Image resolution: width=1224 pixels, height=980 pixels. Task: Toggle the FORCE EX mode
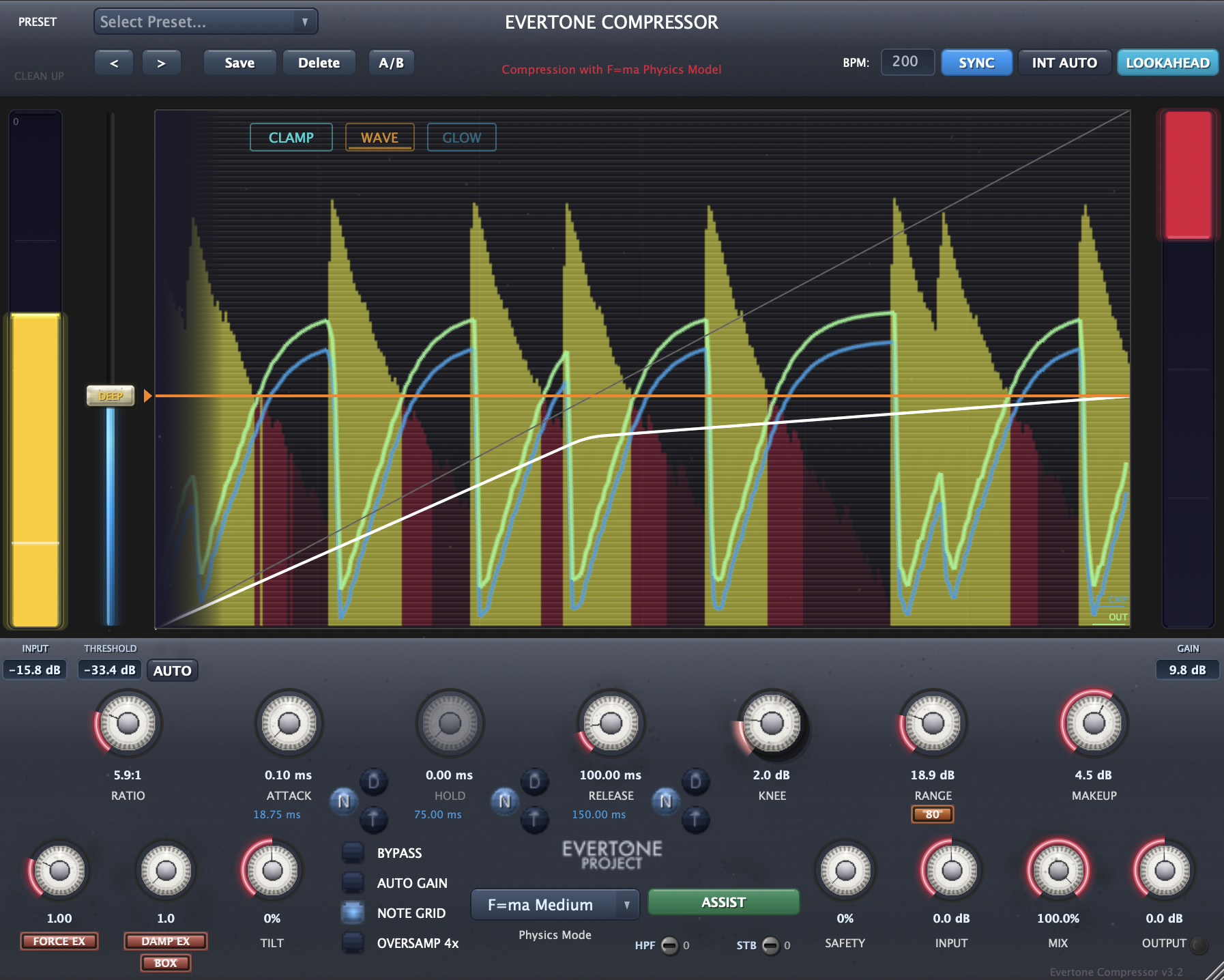tap(59, 941)
